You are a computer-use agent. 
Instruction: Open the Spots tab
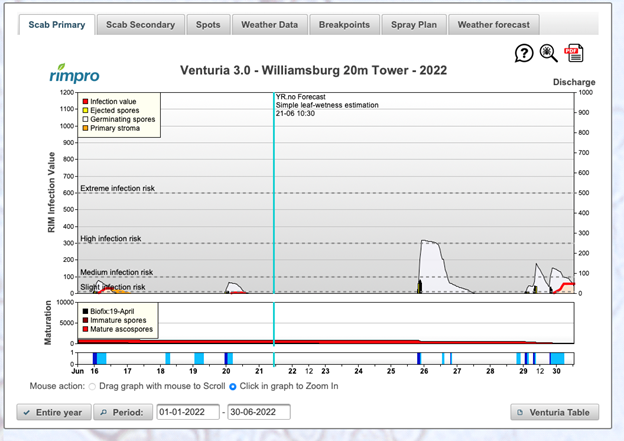click(208, 24)
